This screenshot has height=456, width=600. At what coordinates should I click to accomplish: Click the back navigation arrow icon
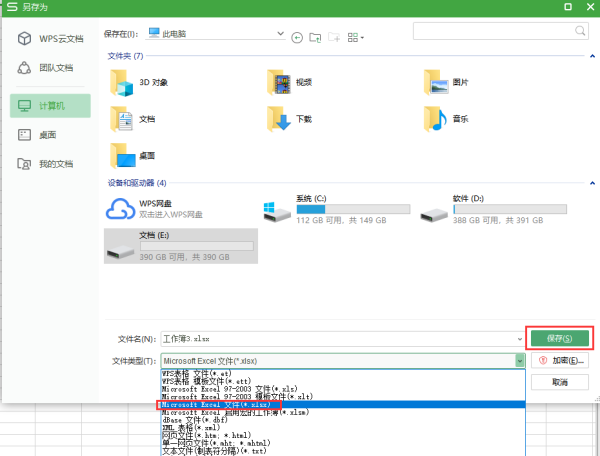297,37
